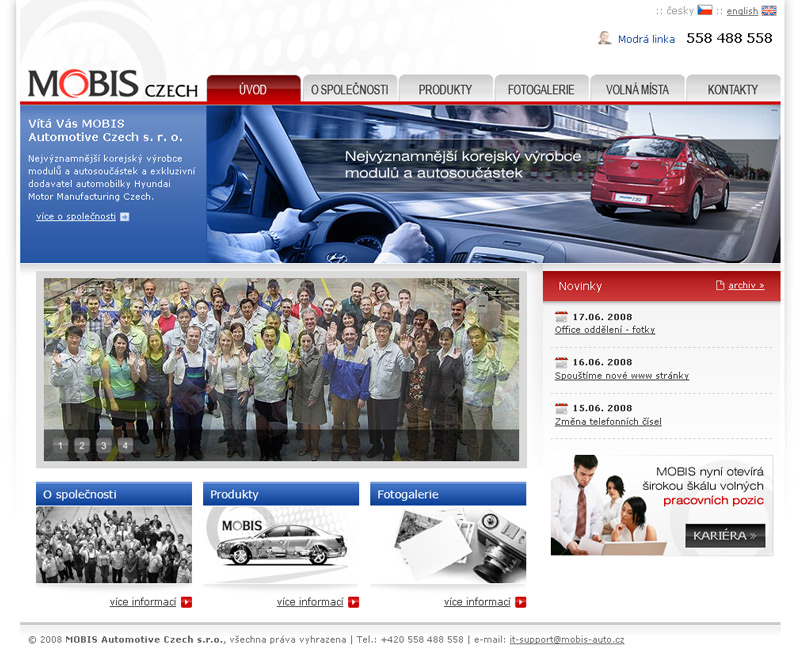Click the Modrá linka operator icon
800x658 pixels.
tap(605, 38)
